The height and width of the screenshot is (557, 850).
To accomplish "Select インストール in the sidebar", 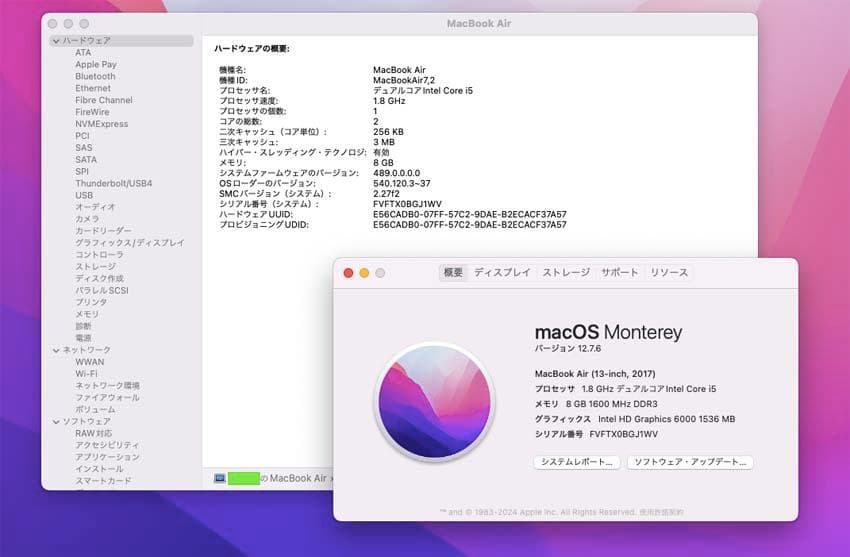I will 99,469.
